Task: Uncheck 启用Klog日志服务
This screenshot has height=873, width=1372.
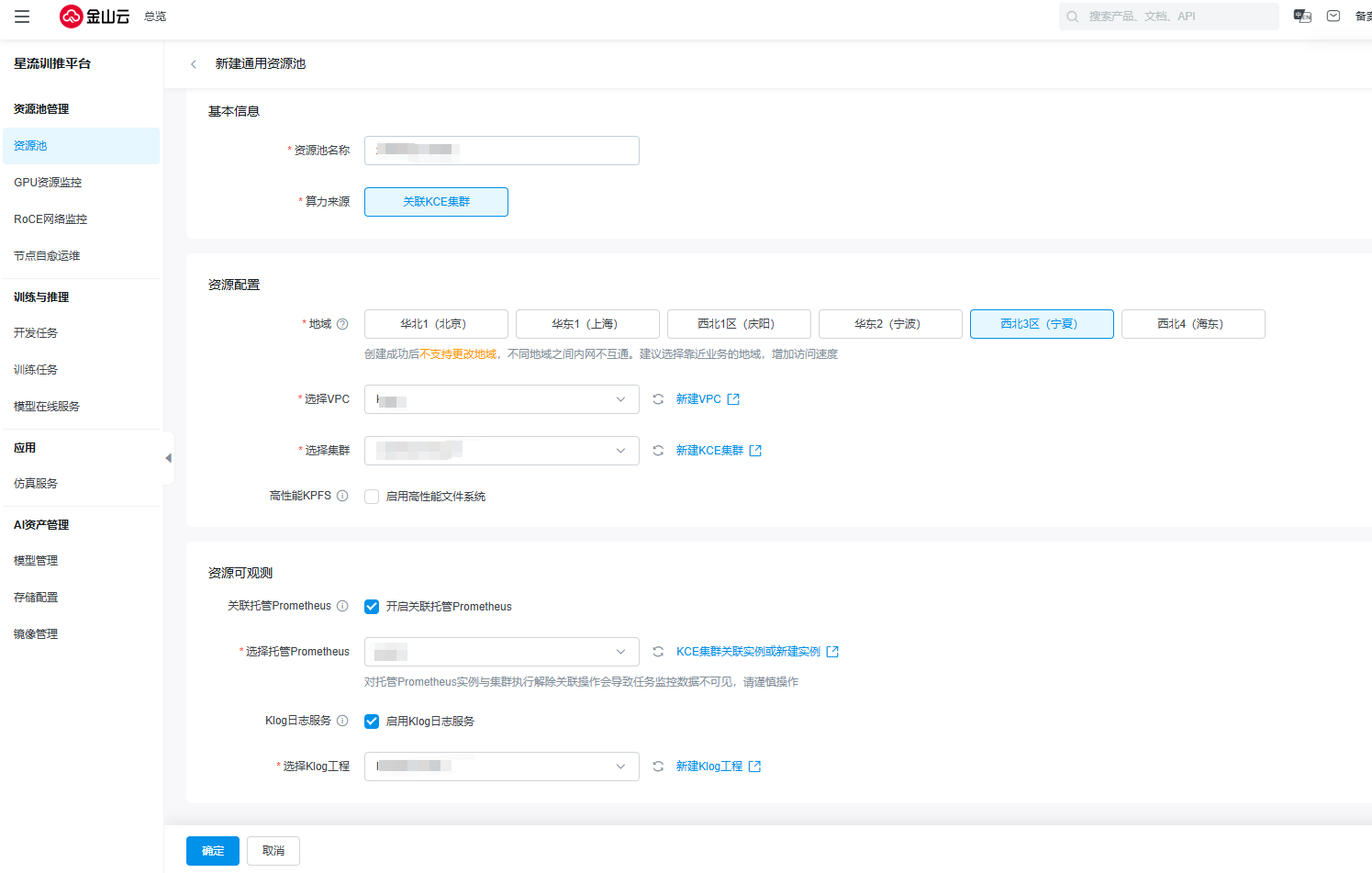Action: tap(372, 722)
